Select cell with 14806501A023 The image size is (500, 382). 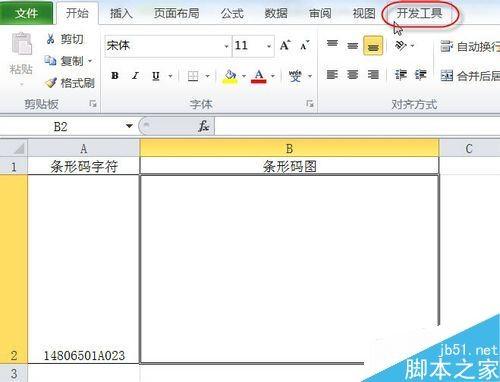[x=83, y=269]
